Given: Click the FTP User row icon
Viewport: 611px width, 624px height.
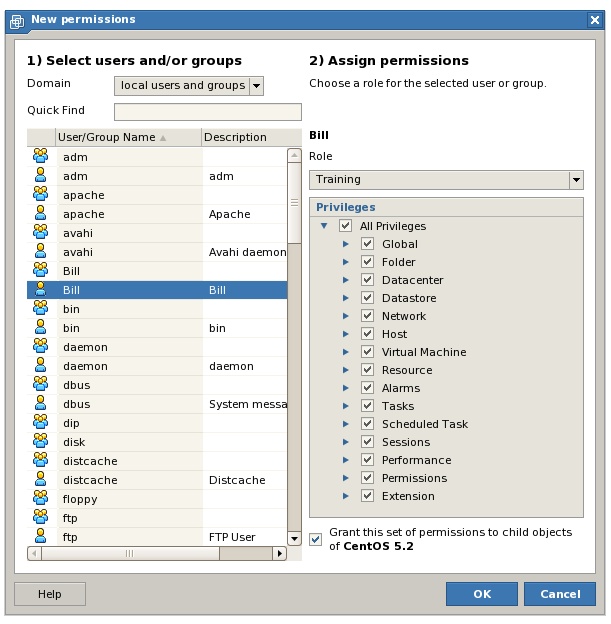Looking at the screenshot, I should coord(40,537).
